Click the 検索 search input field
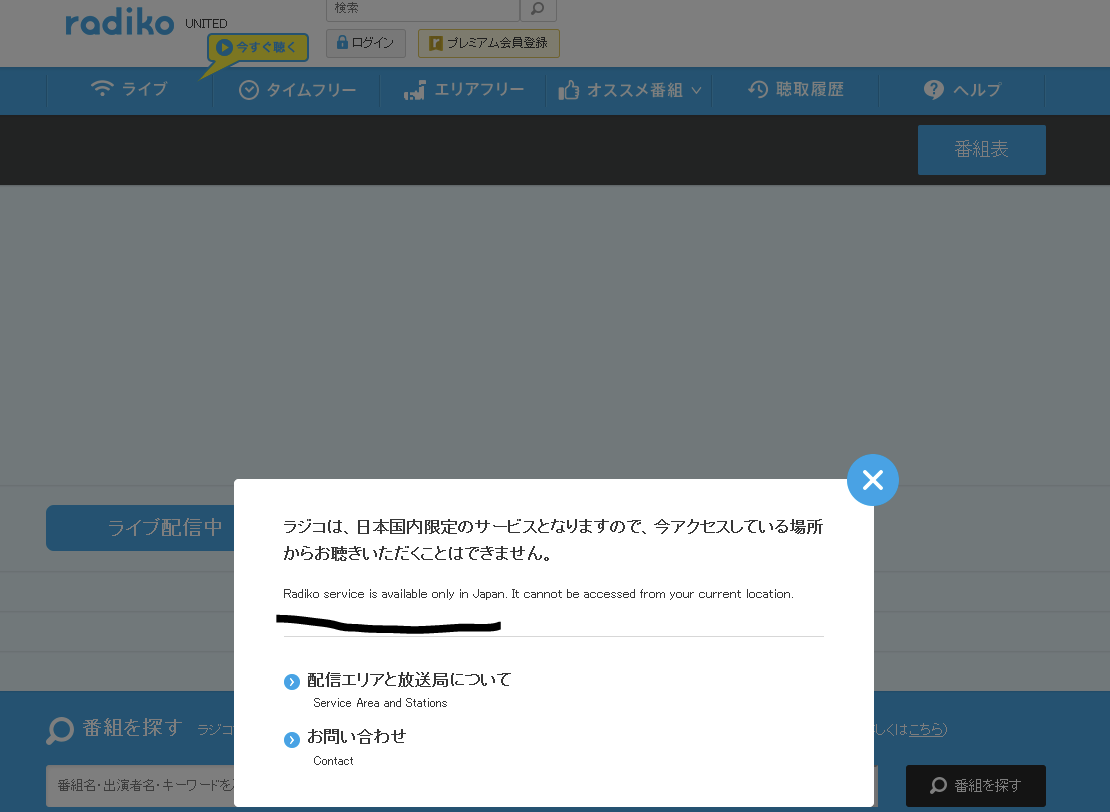 423,8
